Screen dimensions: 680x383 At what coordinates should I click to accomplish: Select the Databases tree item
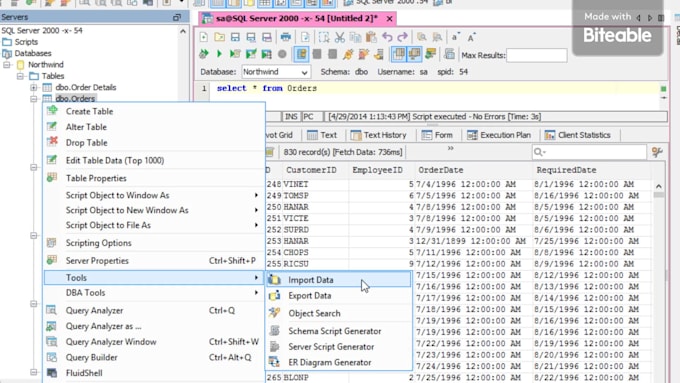pyautogui.click(x=33, y=53)
